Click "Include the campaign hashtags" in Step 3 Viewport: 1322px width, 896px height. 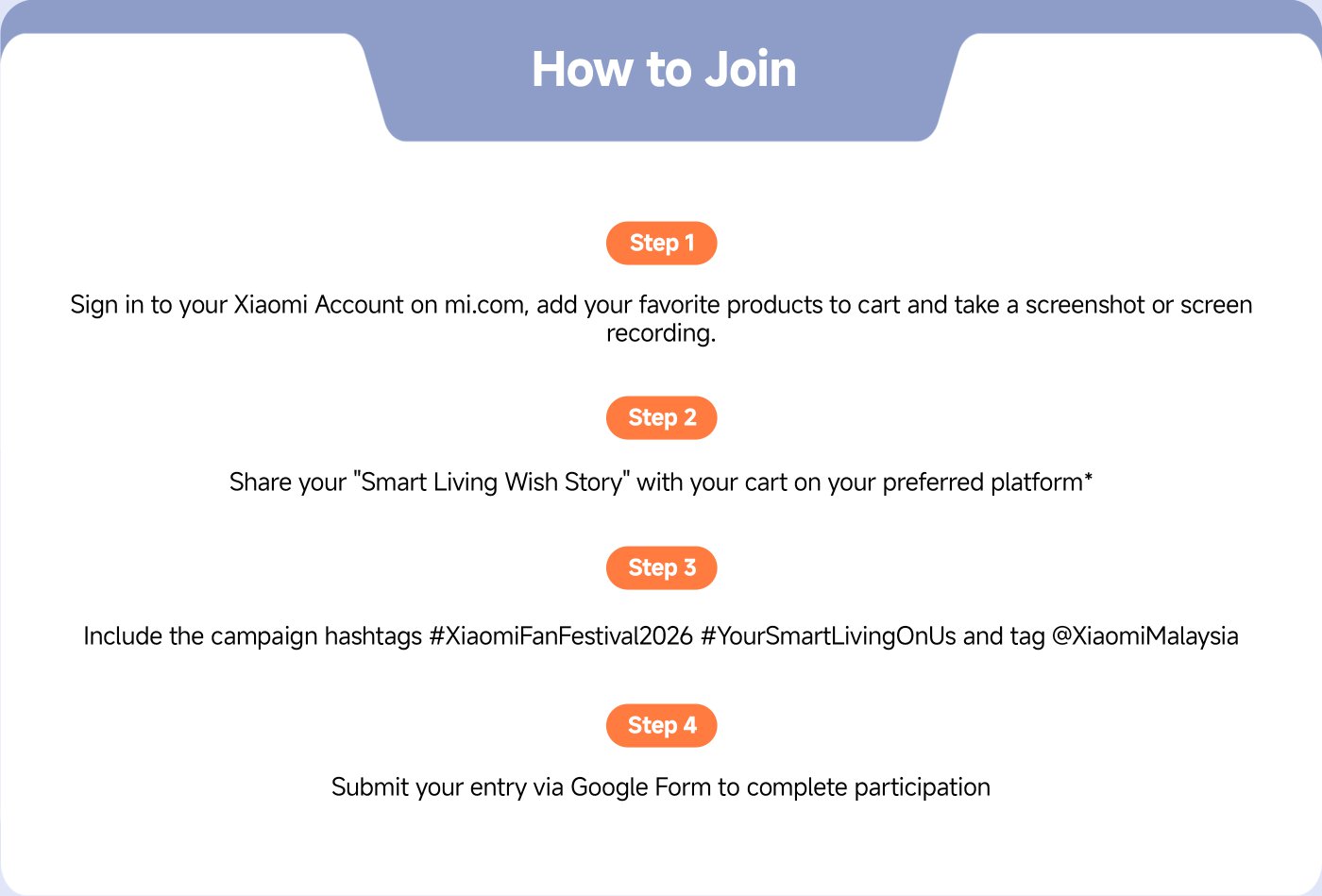tap(252, 636)
